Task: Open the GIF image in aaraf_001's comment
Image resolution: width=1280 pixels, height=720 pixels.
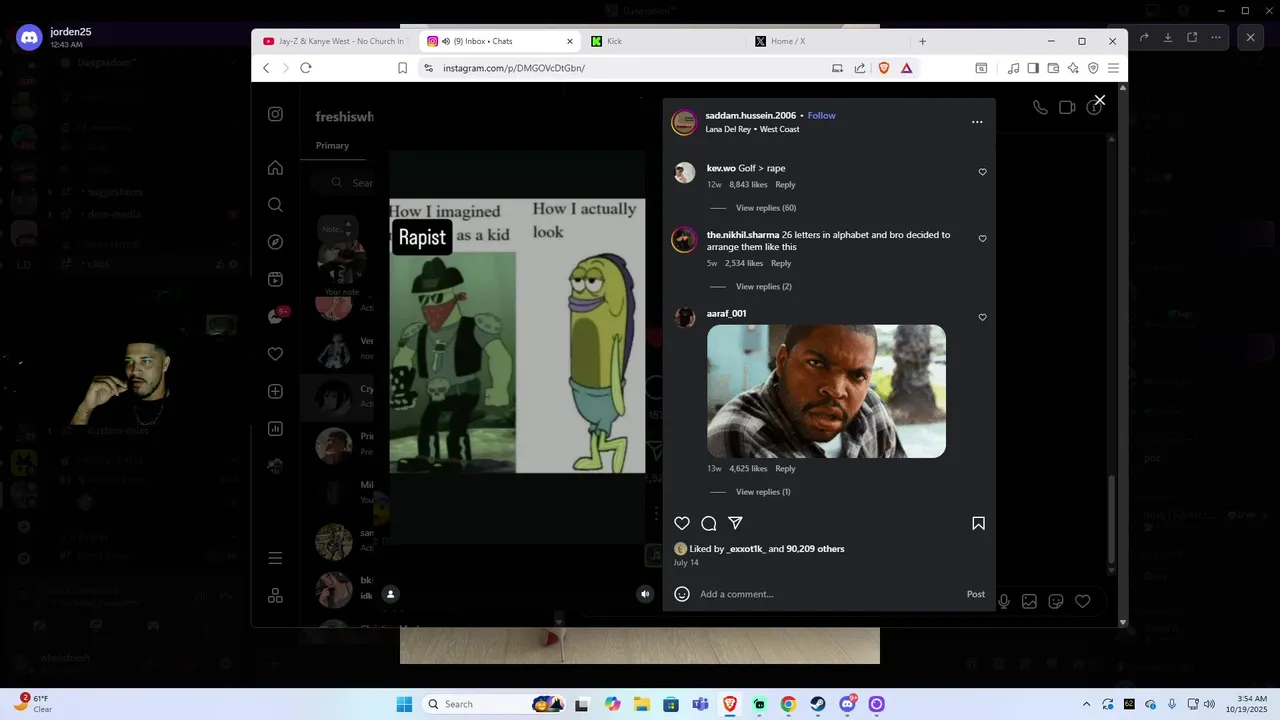Action: pos(826,391)
